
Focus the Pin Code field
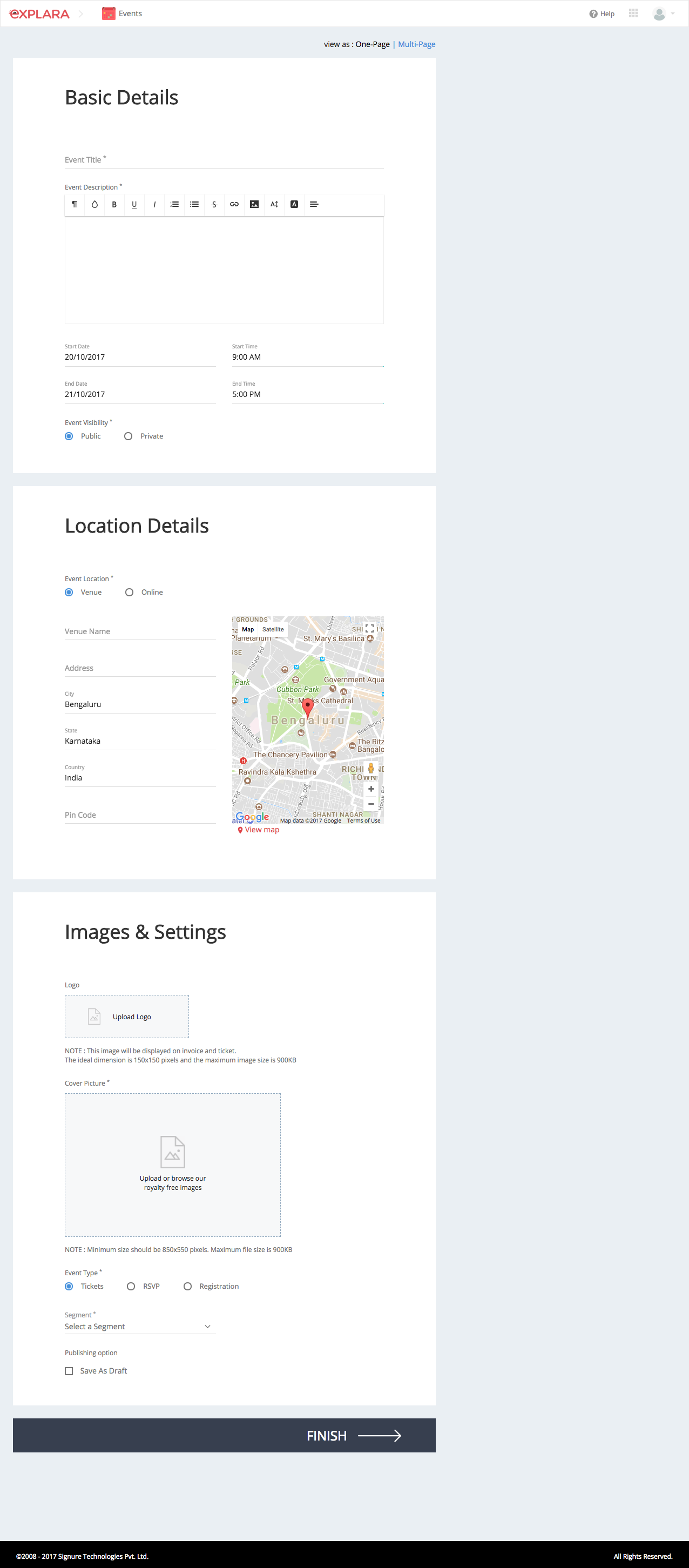tap(140, 815)
